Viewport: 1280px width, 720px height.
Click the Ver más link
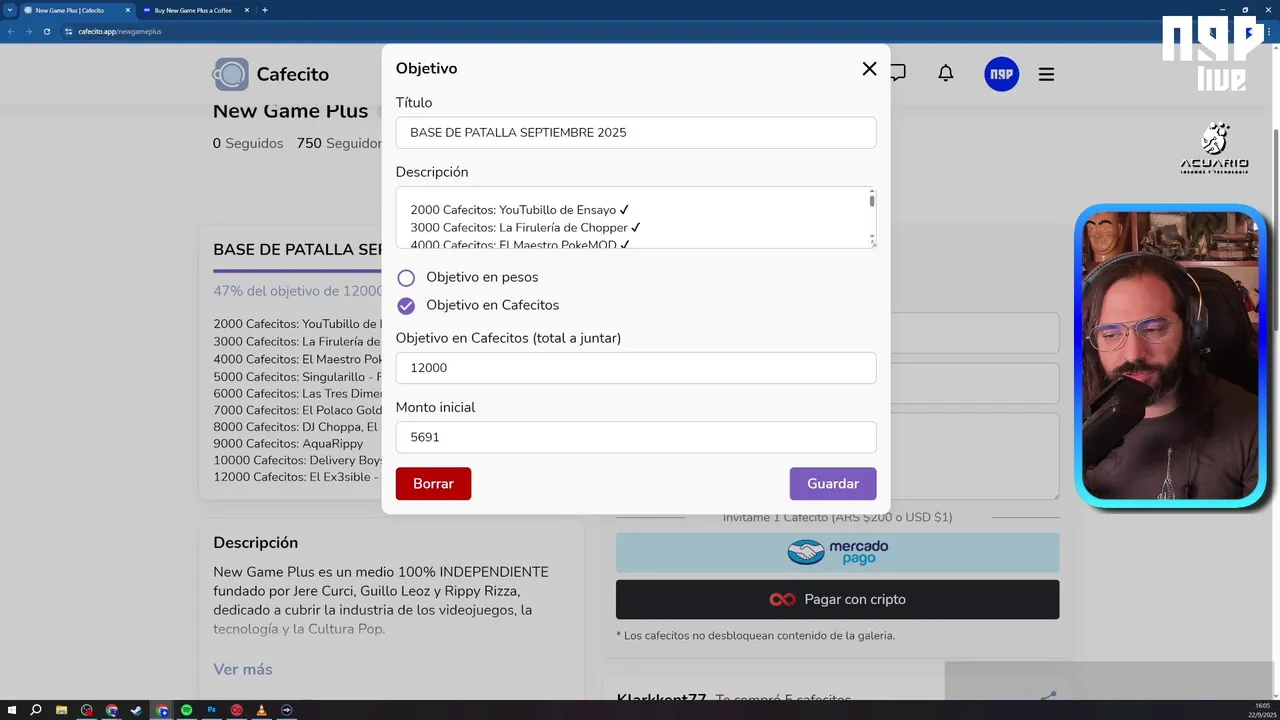pos(243,669)
